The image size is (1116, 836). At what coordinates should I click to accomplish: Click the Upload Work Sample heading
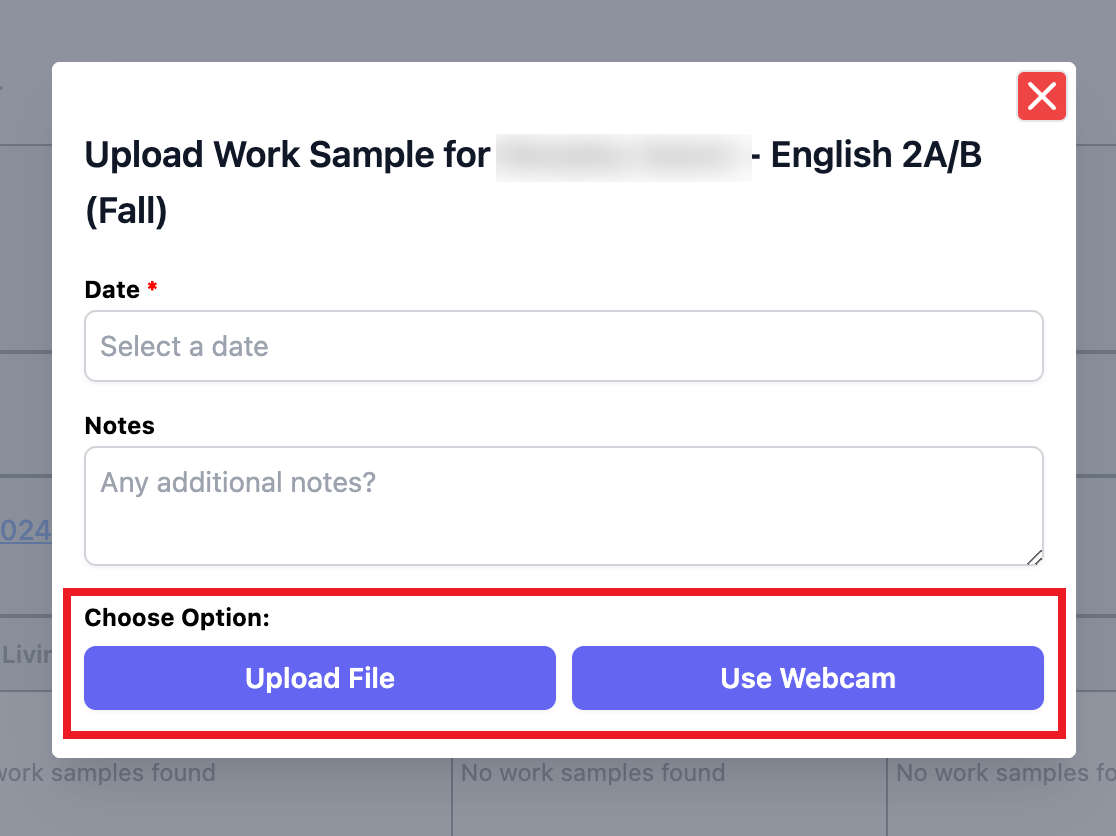click(287, 156)
